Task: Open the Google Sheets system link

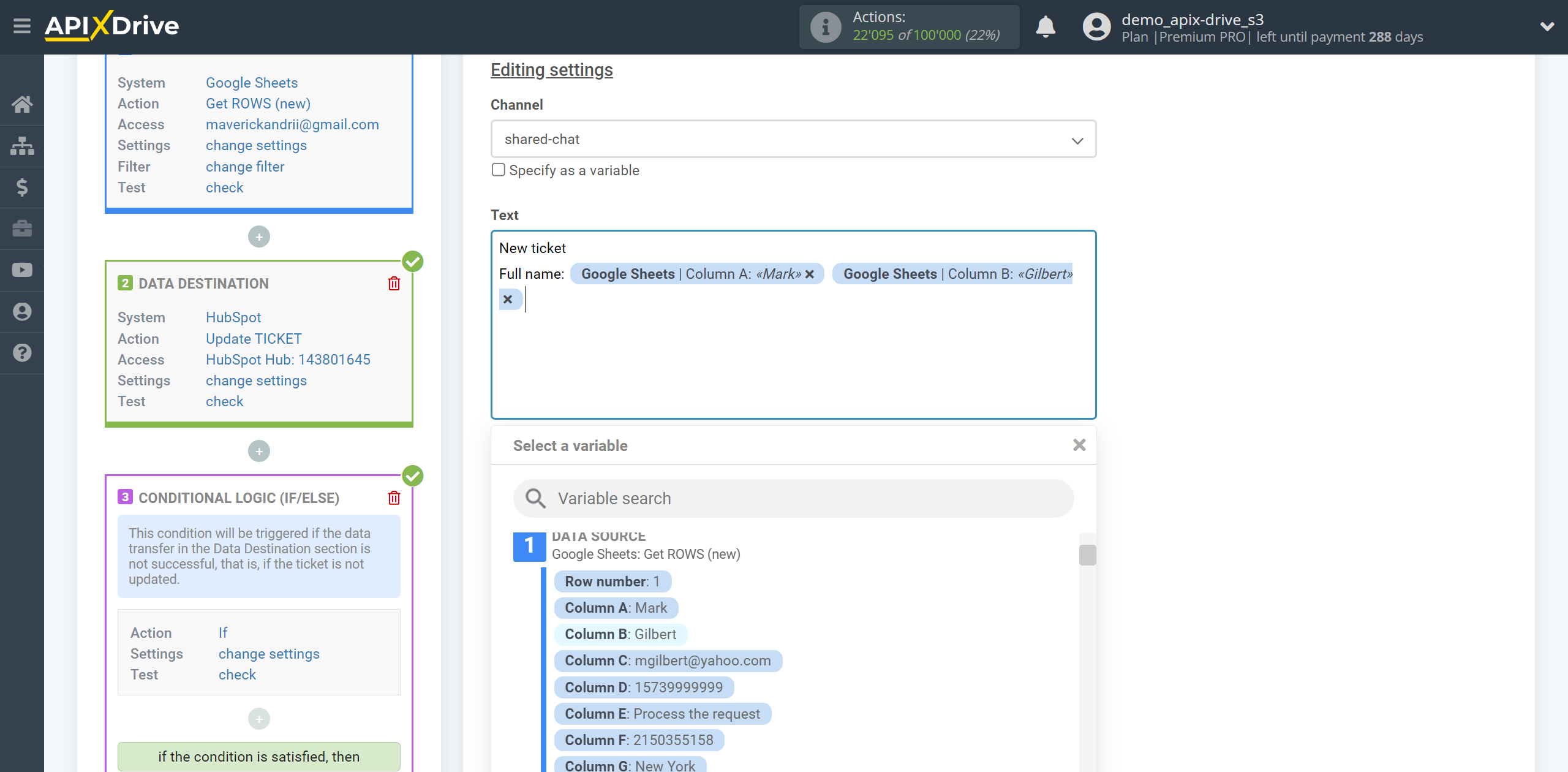Action: [x=252, y=83]
